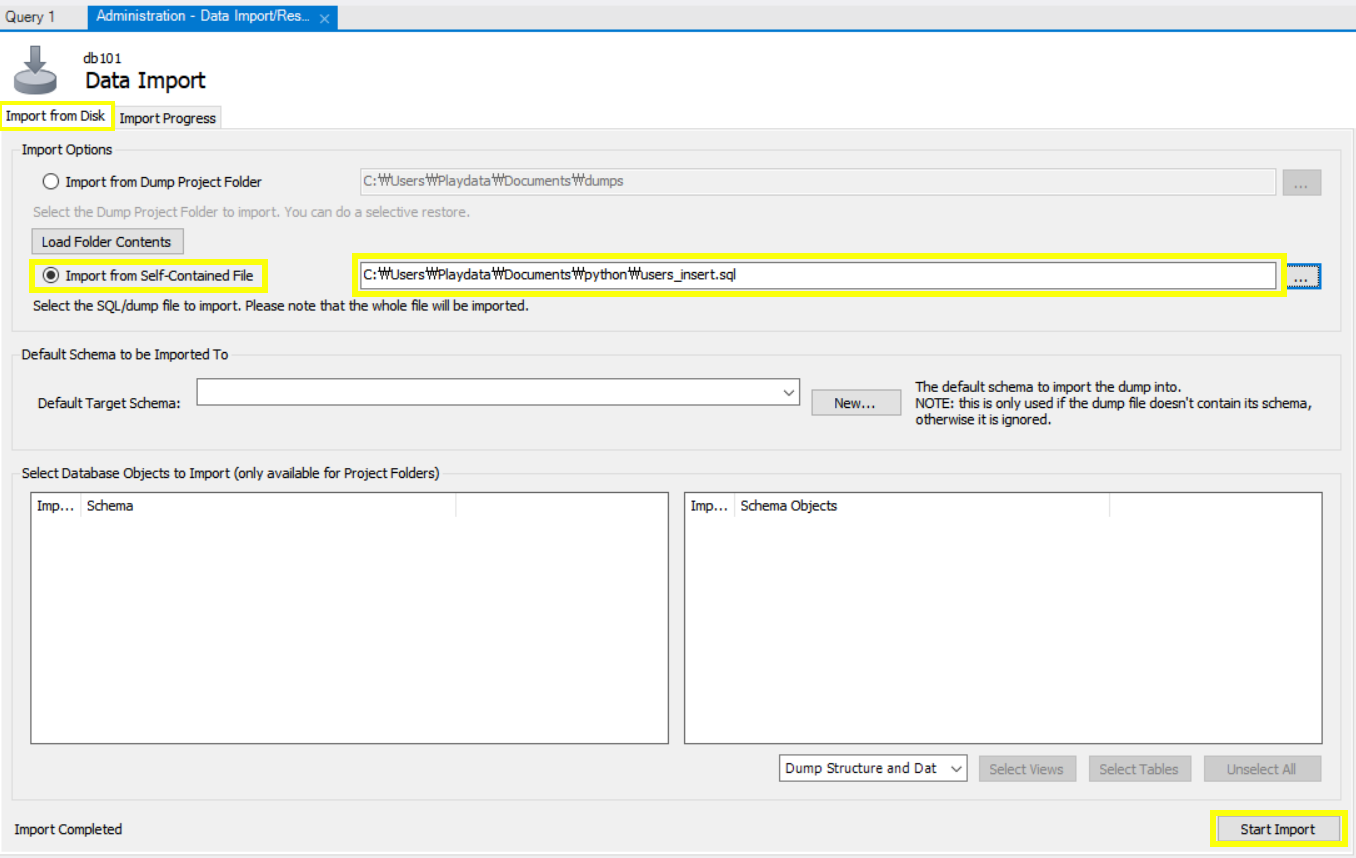Click the Data Import disk icon
The image size is (1356, 858).
point(35,70)
